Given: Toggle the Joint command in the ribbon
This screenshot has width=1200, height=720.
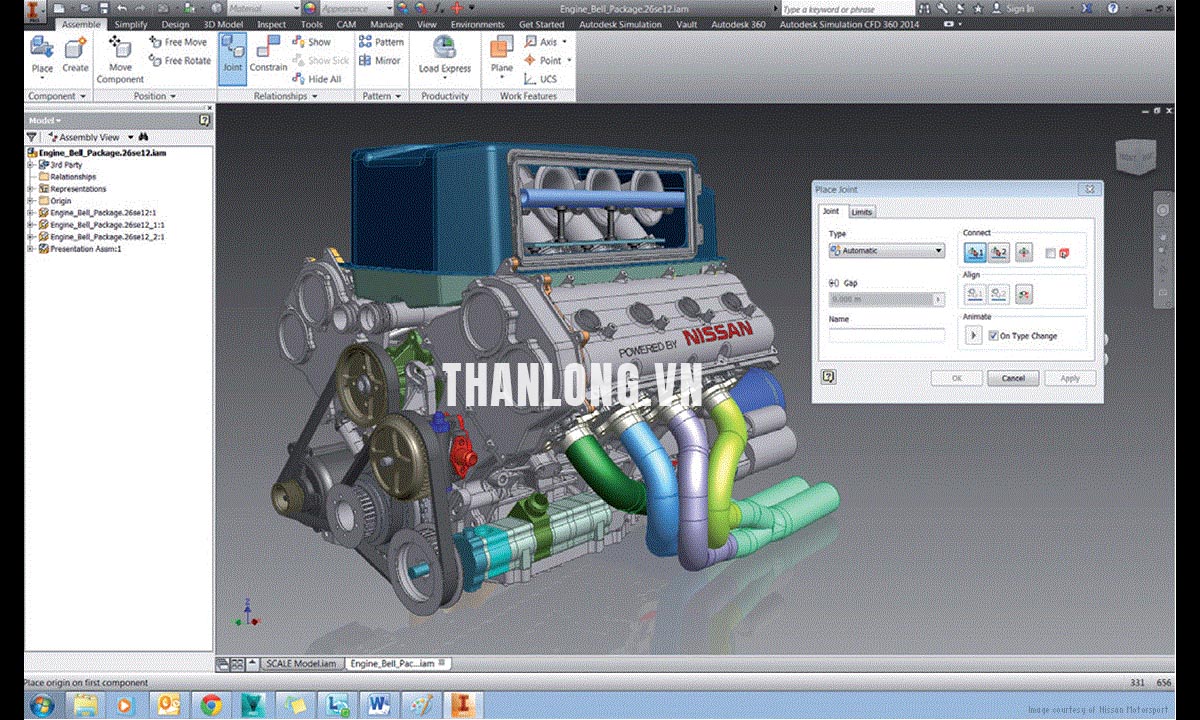Looking at the screenshot, I should point(232,55).
